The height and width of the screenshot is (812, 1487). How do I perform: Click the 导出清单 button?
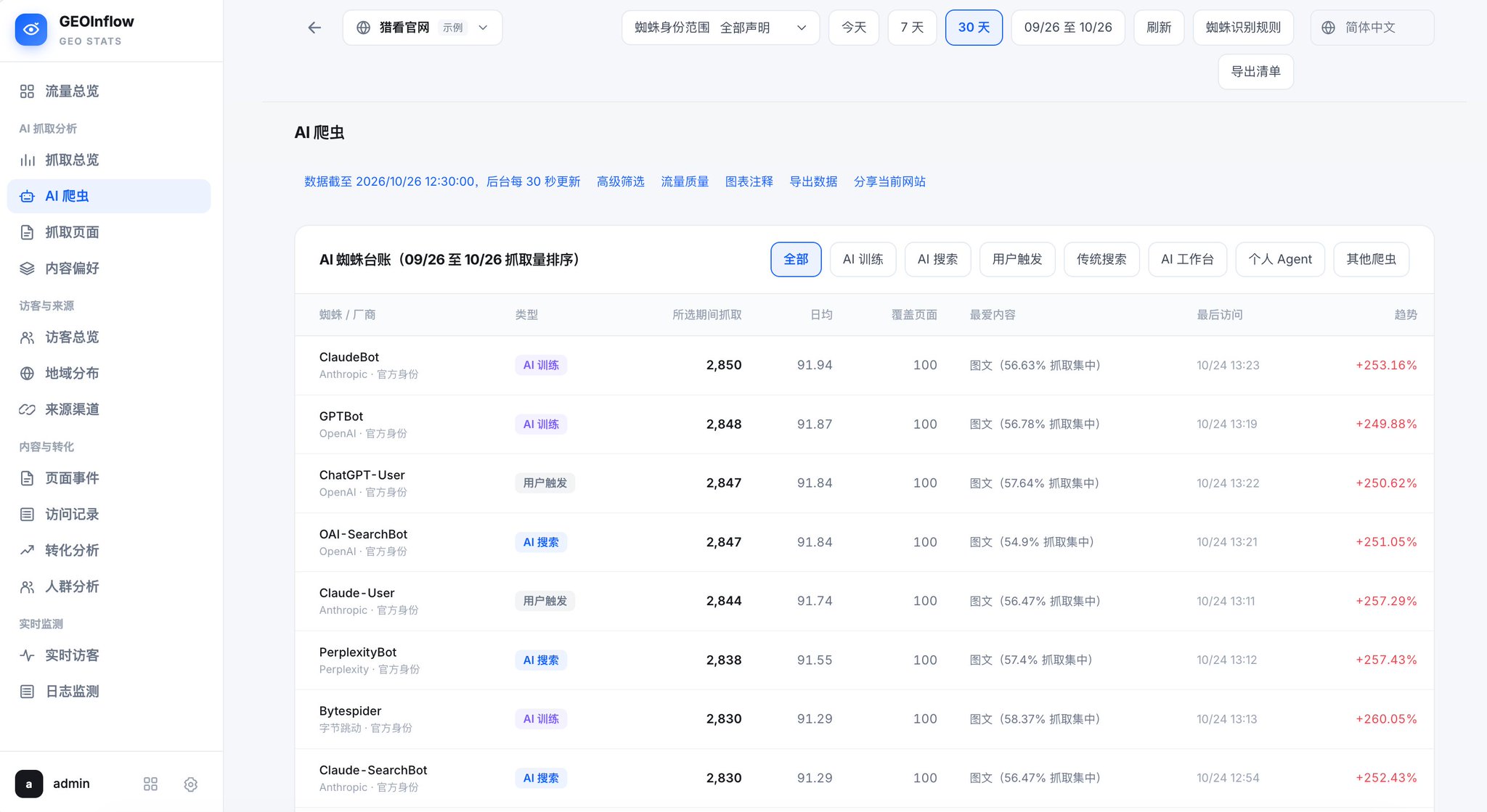(x=1255, y=72)
